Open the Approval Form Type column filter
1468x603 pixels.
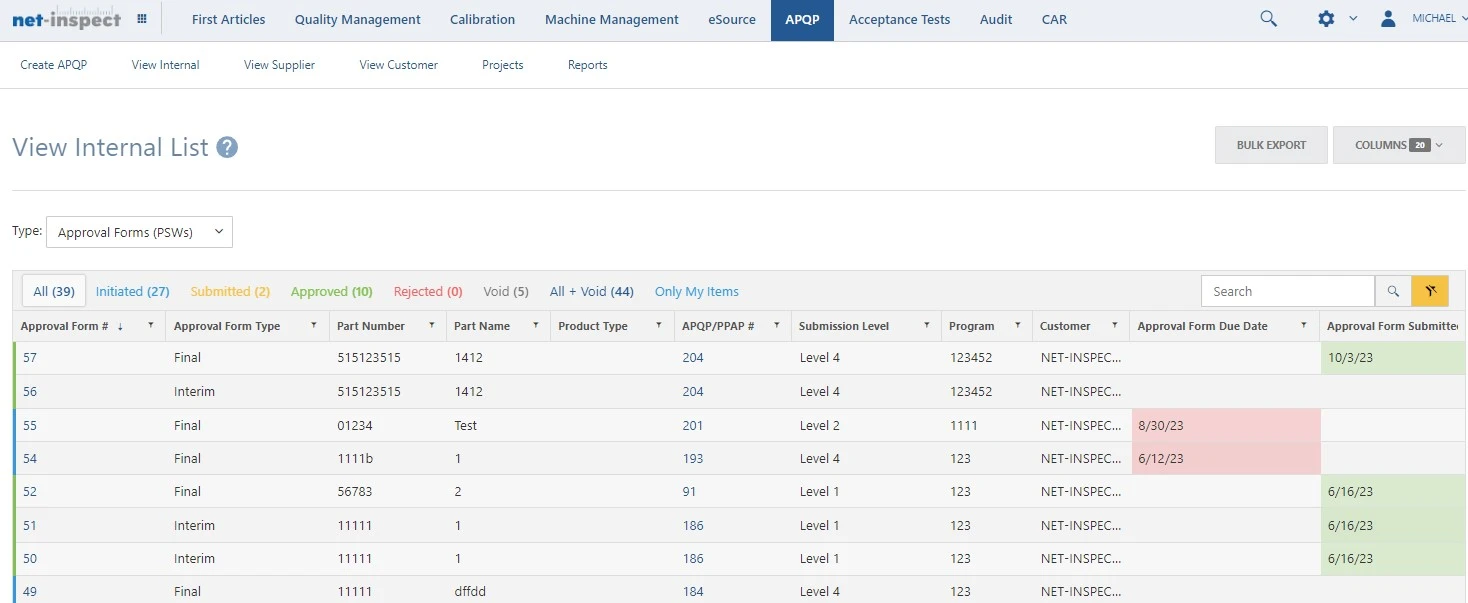(x=313, y=326)
